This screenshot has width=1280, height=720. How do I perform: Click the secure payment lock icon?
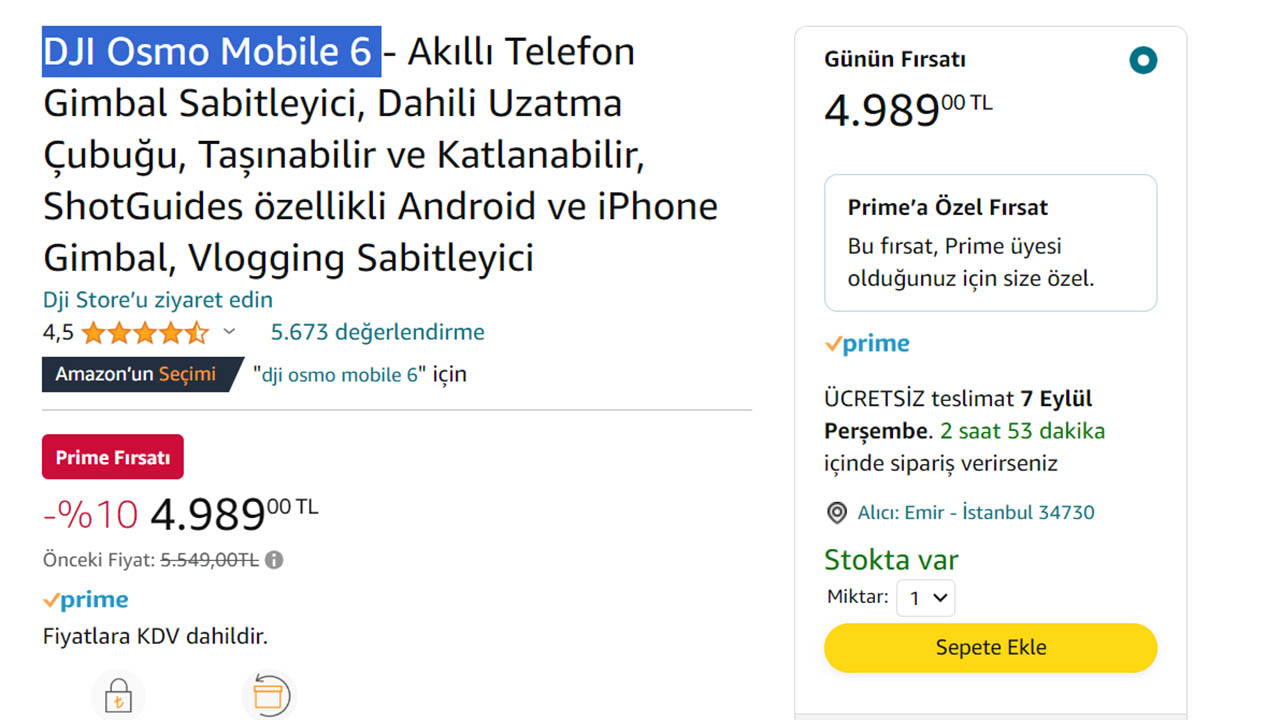pos(118,697)
